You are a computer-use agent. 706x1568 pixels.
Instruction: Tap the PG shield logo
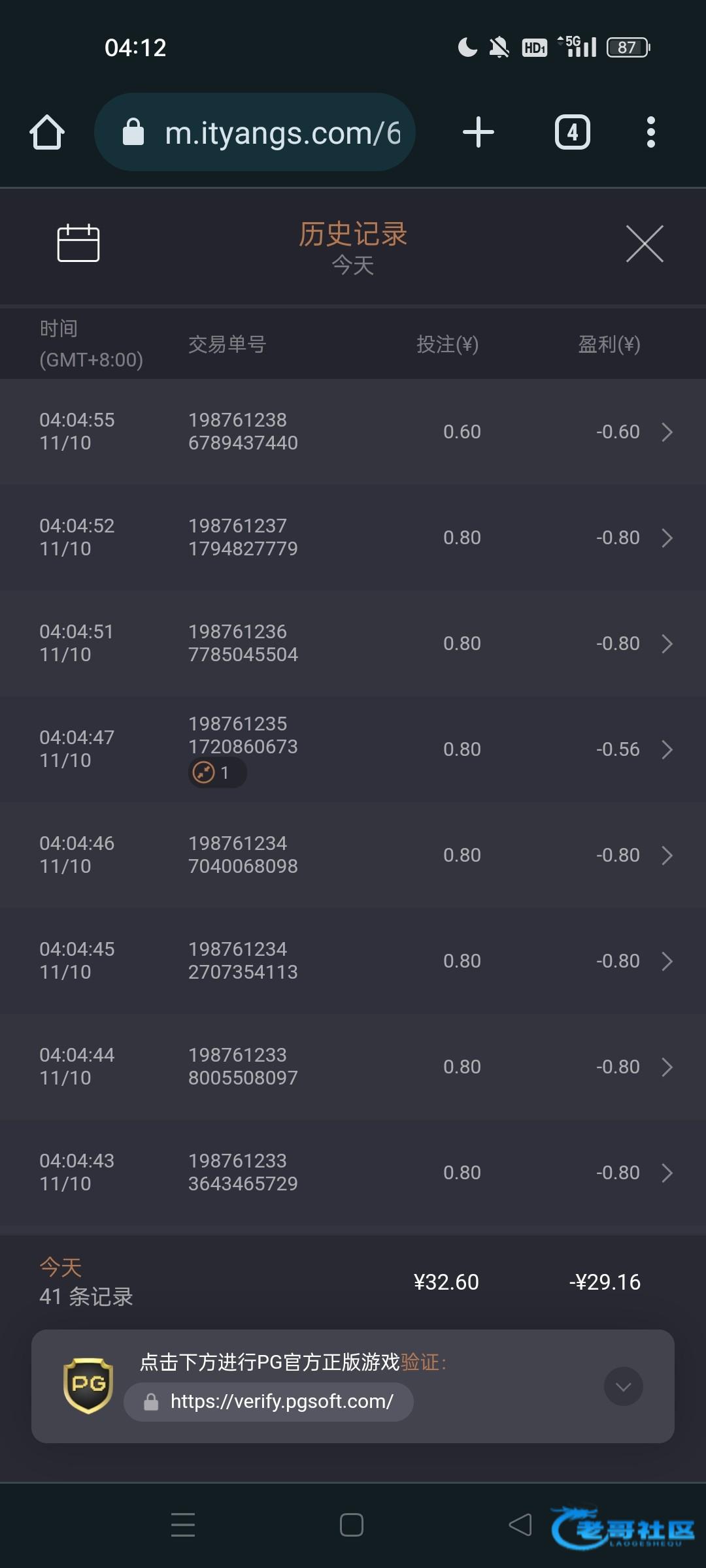click(x=88, y=1386)
